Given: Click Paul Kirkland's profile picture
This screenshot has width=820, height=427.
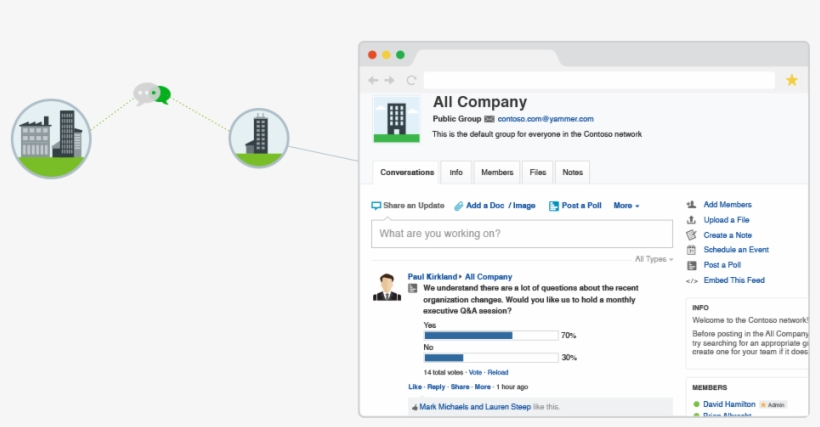Looking at the screenshot, I should click(x=387, y=287).
